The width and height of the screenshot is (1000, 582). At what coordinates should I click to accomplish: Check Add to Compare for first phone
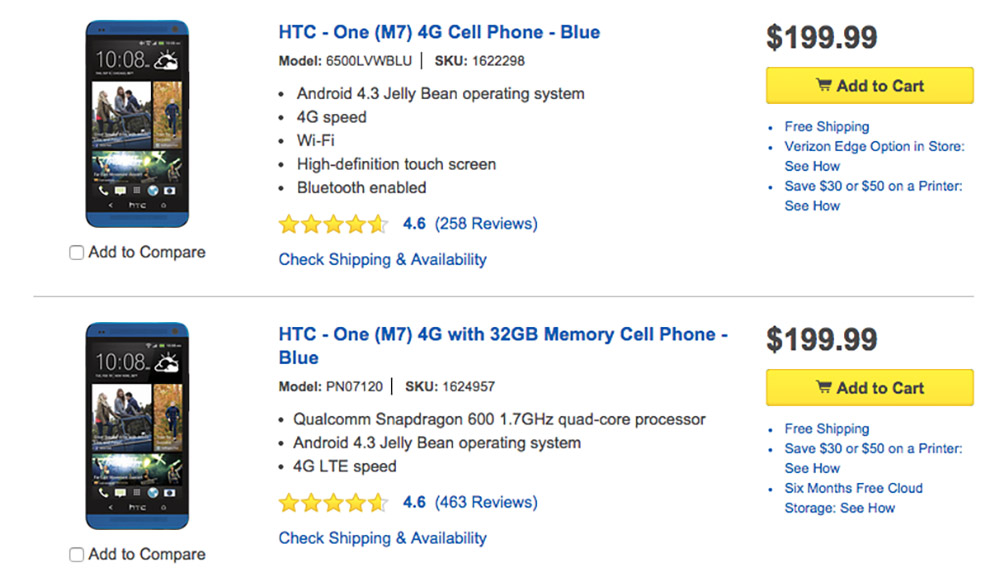[x=77, y=253]
